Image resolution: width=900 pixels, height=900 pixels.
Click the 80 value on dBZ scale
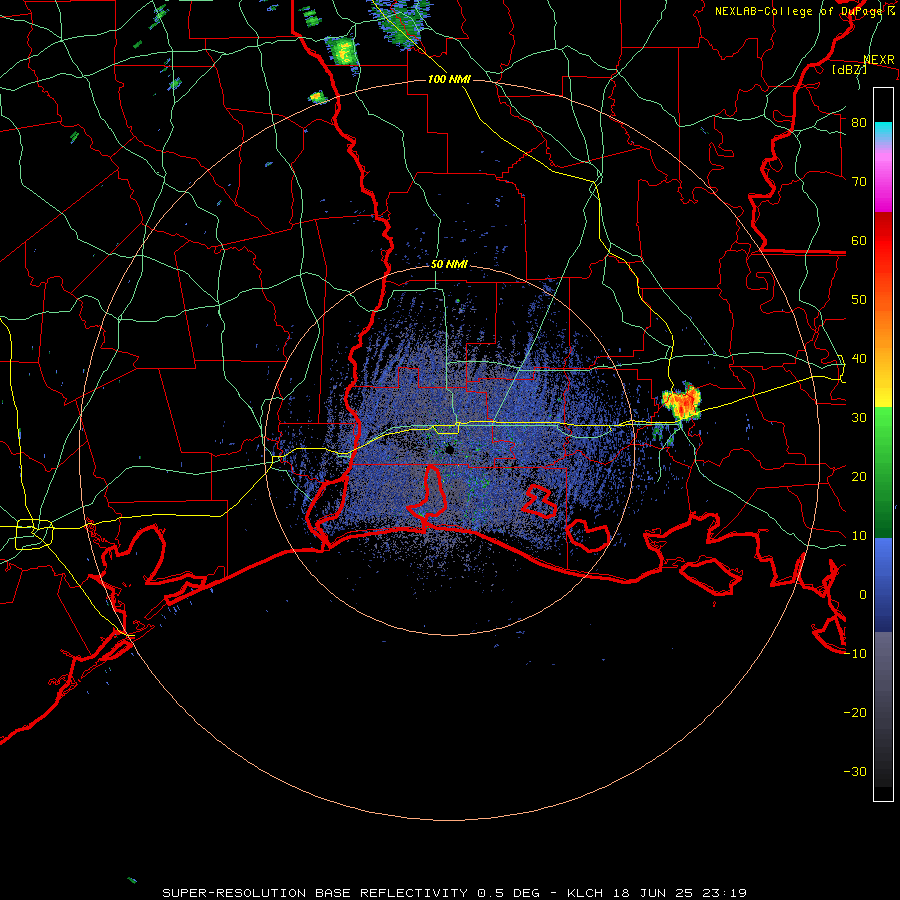859,123
